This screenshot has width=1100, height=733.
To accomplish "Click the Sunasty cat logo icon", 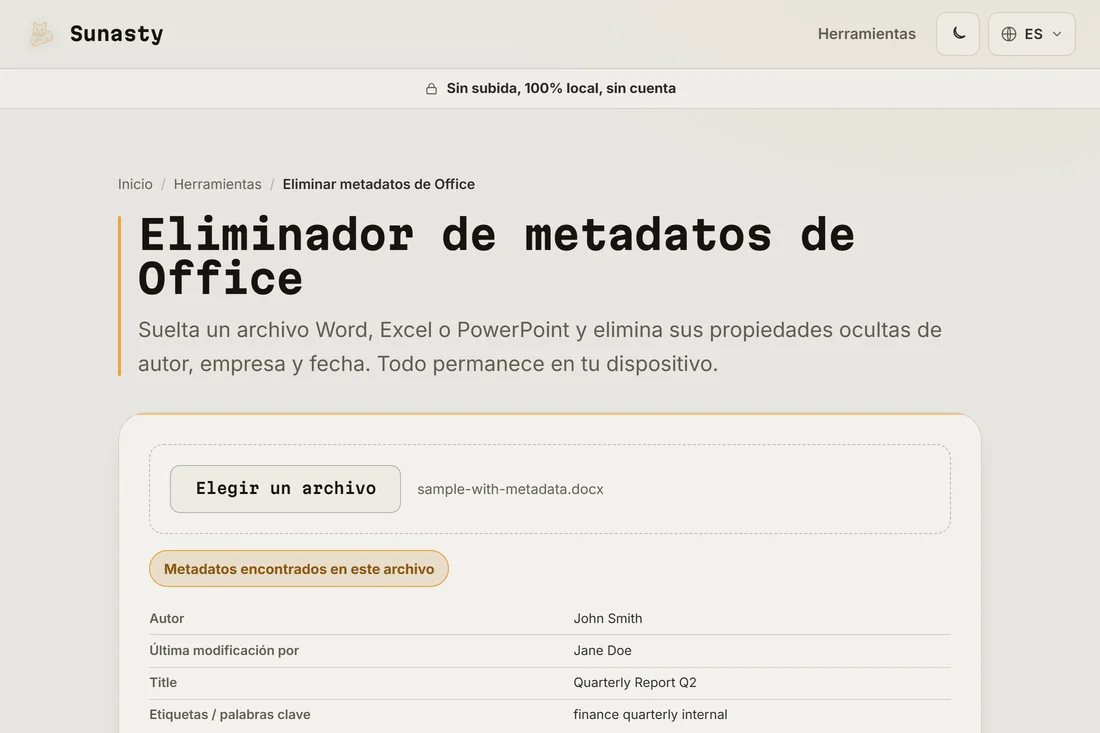I will [x=41, y=34].
